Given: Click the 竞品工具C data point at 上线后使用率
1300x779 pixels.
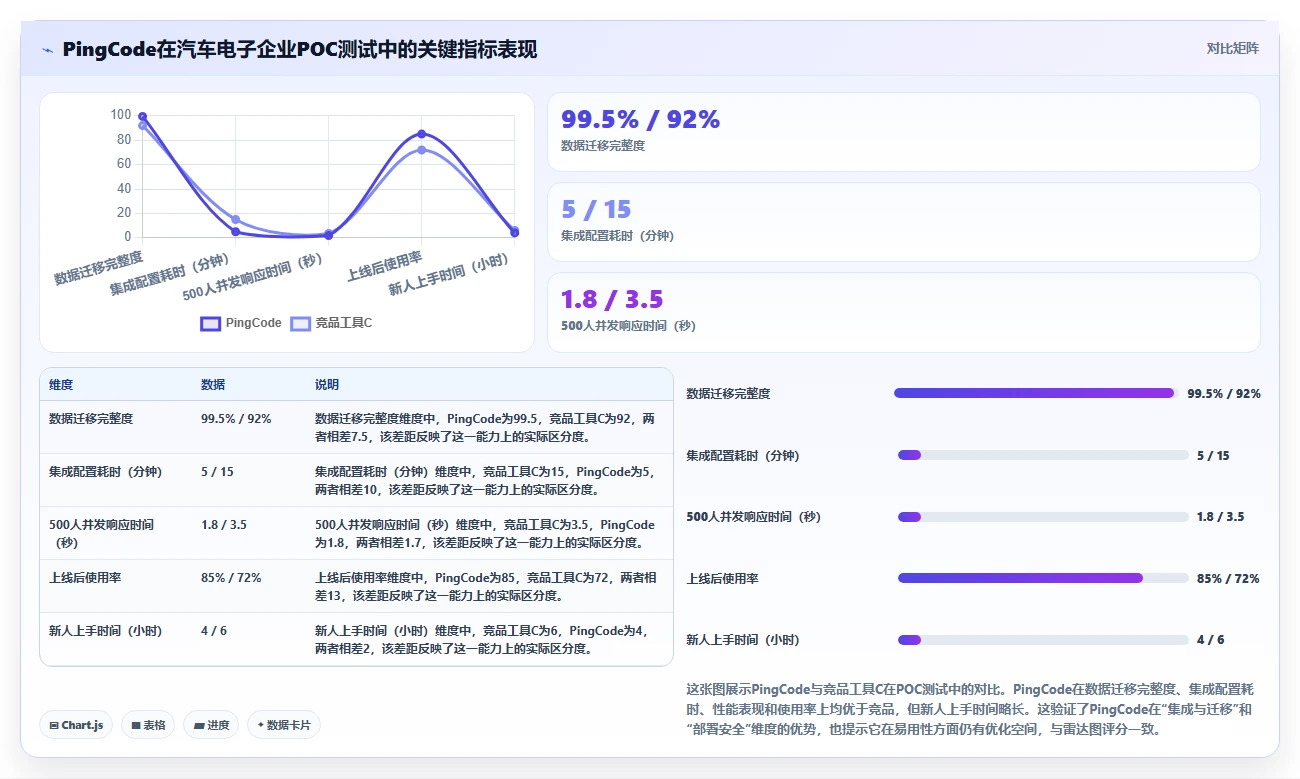Looking at the screenshot, I should pyautogui.click(x=421, y=150).
